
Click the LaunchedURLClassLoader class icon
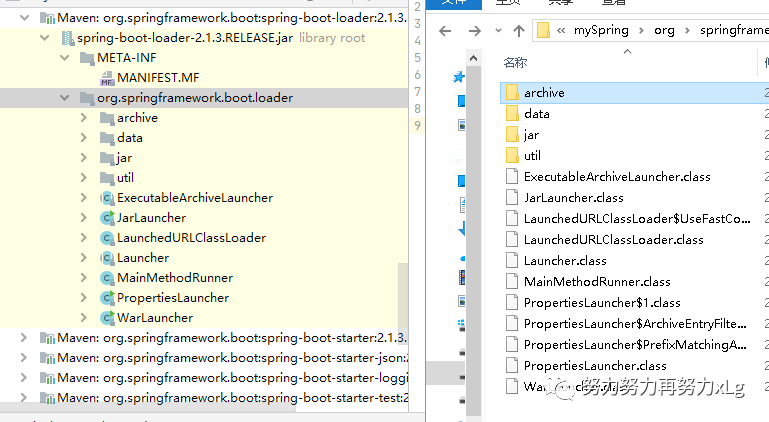point(107,238)
